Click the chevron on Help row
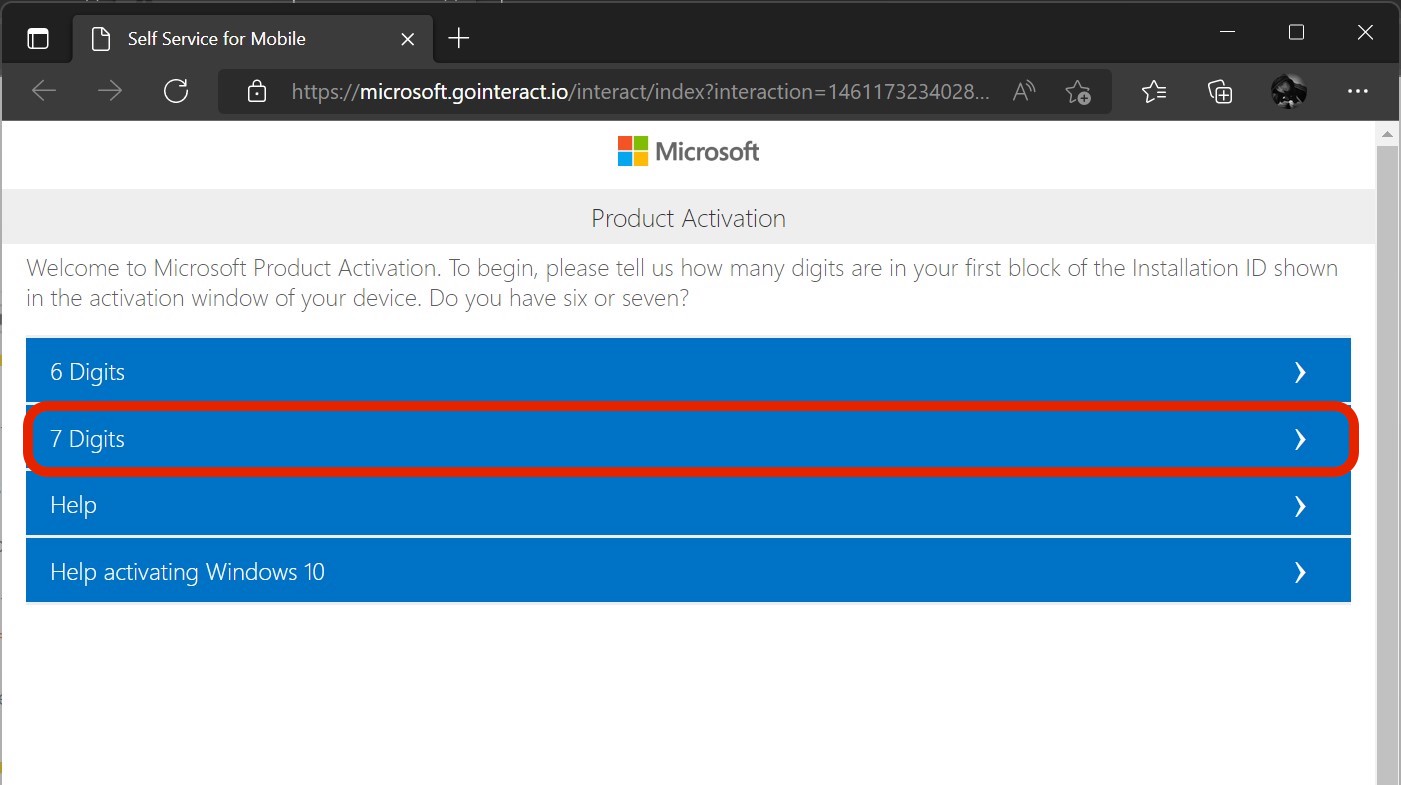 1300,506
